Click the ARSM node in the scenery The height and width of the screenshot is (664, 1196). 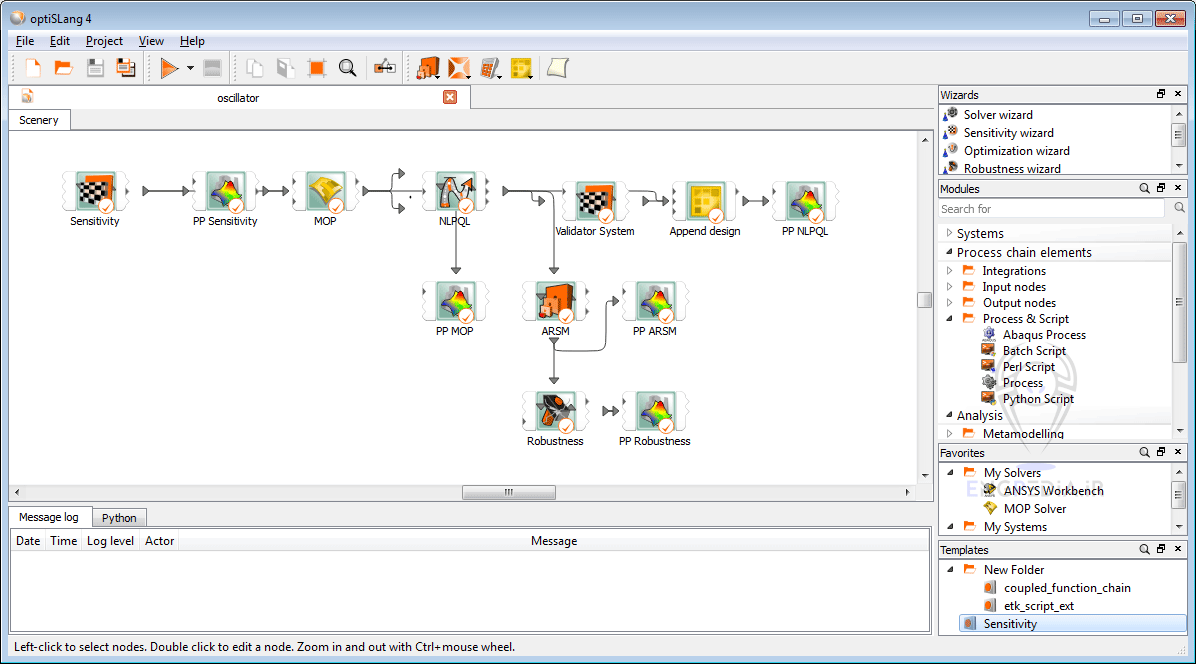point(555,300)
